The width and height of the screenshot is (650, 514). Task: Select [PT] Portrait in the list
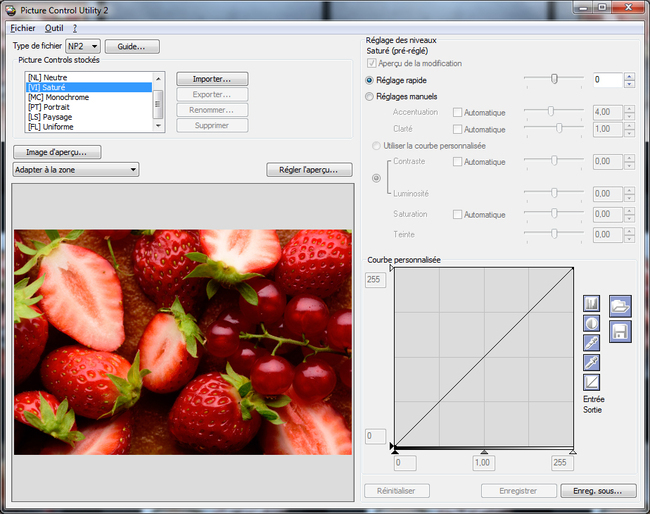(89, 107)
